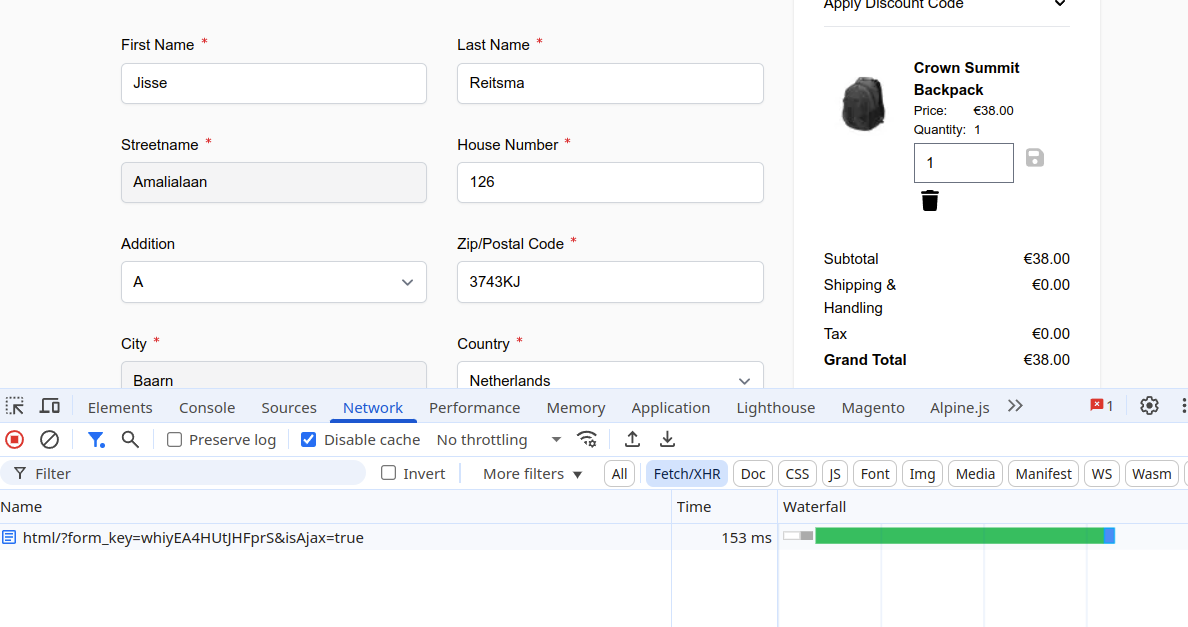Screen dimensions: 1188x627
Task: Activate the inspect element selector icon
Action: coord(14,407)
